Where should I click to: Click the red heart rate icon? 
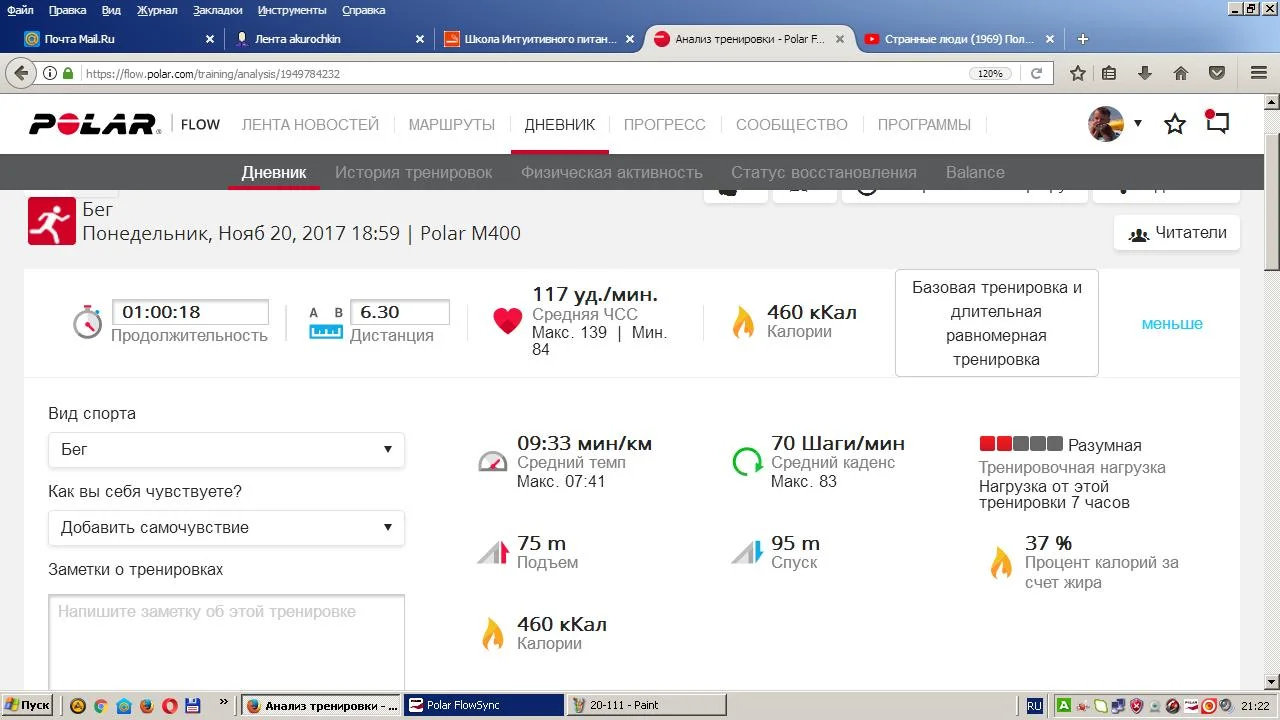tap(508, 321)
